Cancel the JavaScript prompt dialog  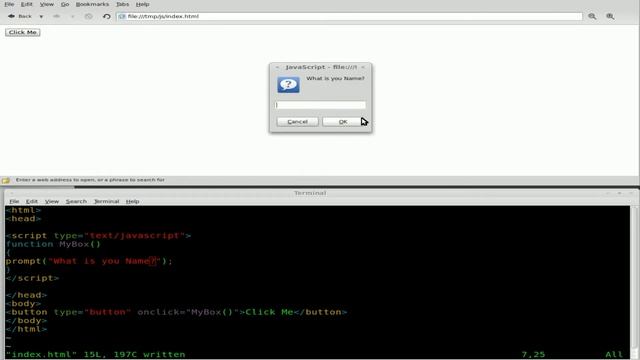coord(298,122)
